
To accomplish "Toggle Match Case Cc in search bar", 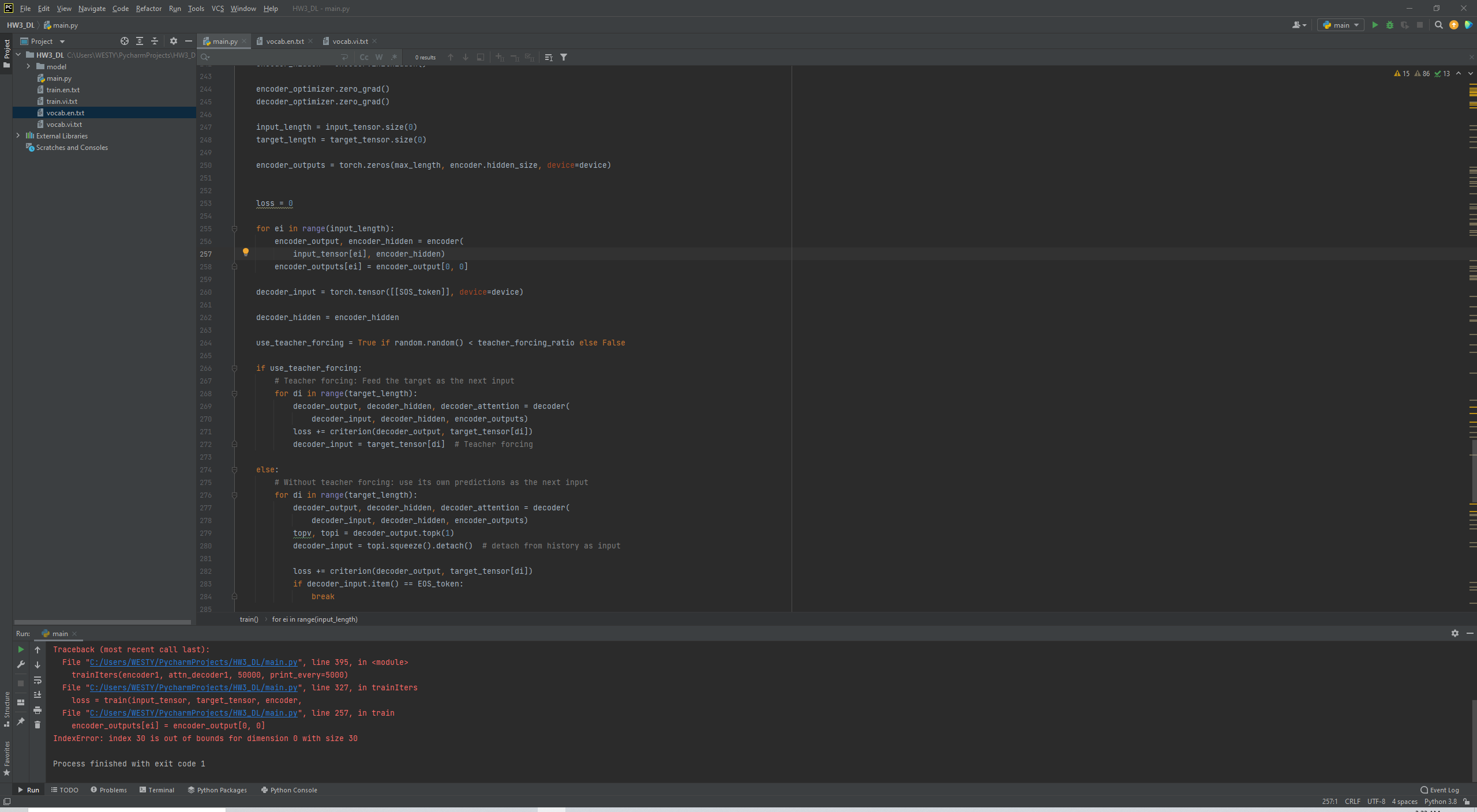I will tap(363, 57).
